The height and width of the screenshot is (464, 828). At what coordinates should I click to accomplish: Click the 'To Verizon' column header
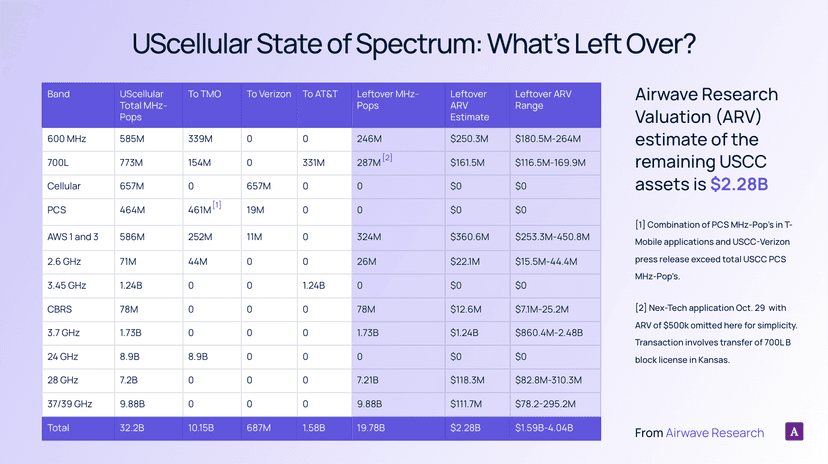click(269, 94)
